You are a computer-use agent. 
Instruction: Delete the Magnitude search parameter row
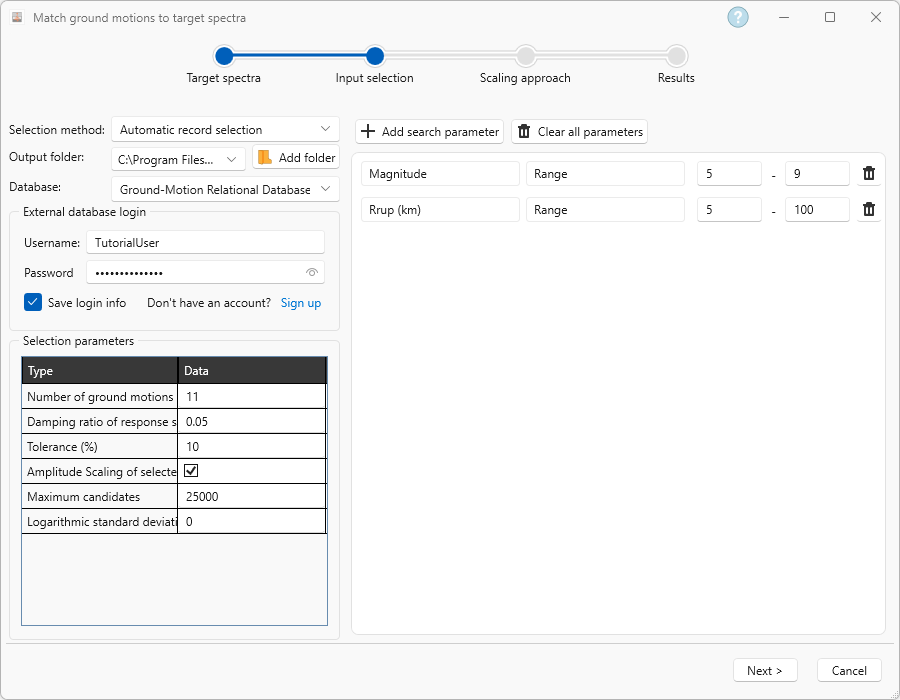coord(869,173)
